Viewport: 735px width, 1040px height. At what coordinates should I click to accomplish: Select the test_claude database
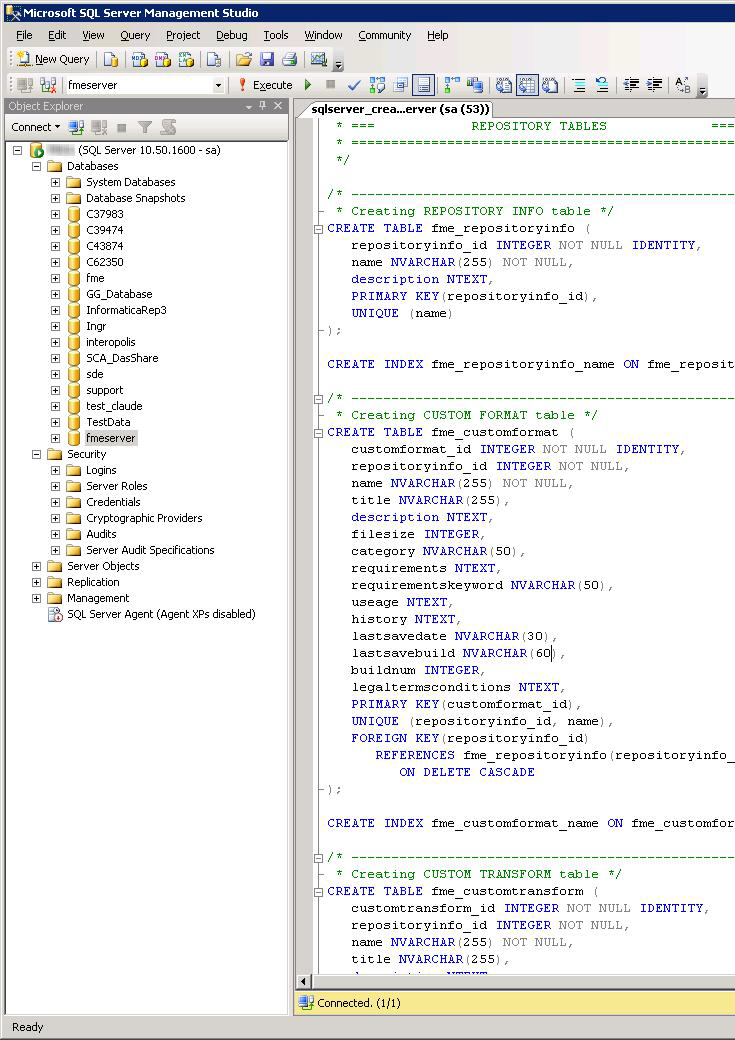113,406
